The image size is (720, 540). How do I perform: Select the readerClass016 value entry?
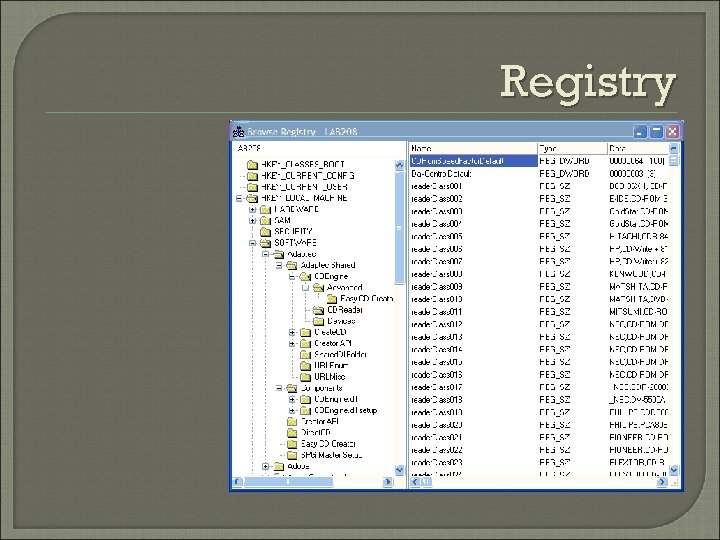click(x=437, y=375)
